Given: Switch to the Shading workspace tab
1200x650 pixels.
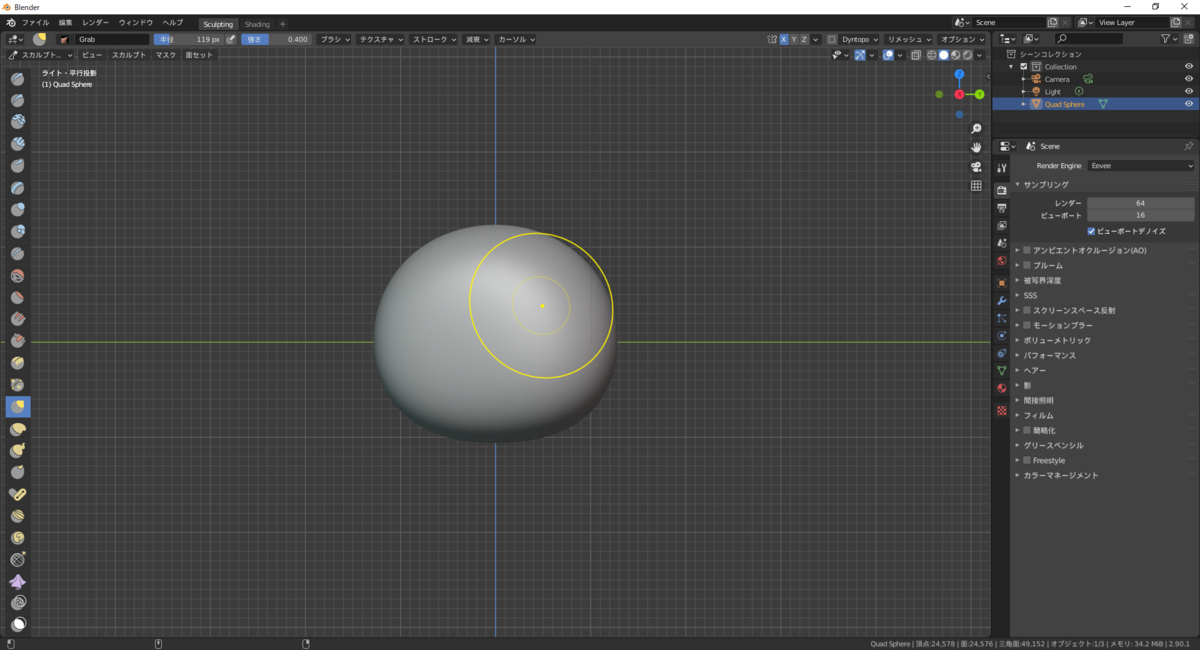Looking at the screenshot, I should (257, 24).
